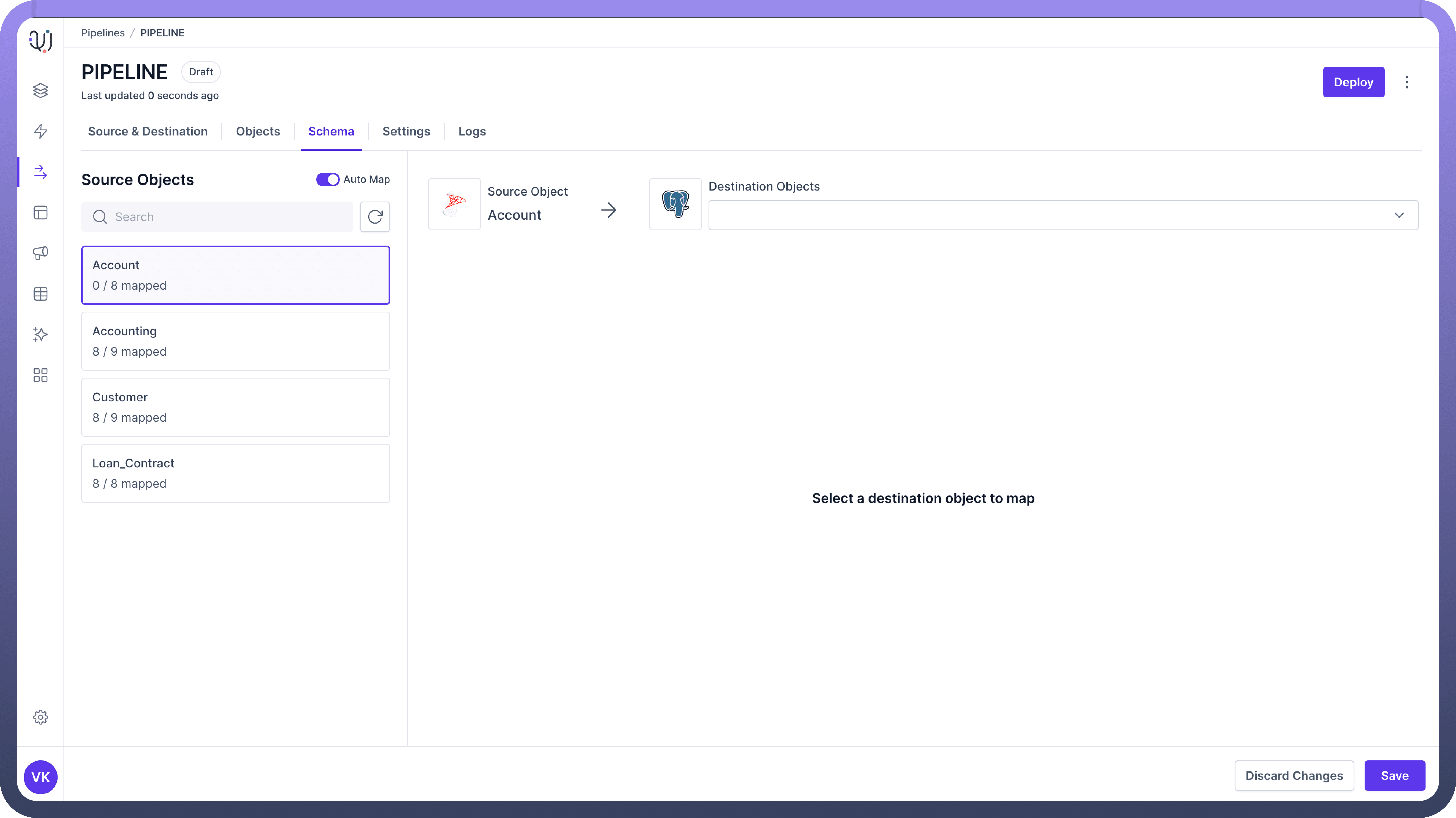Click the refresh source objects icon
This screenshot has height=818, width=1456.
(x=375, y=217)
